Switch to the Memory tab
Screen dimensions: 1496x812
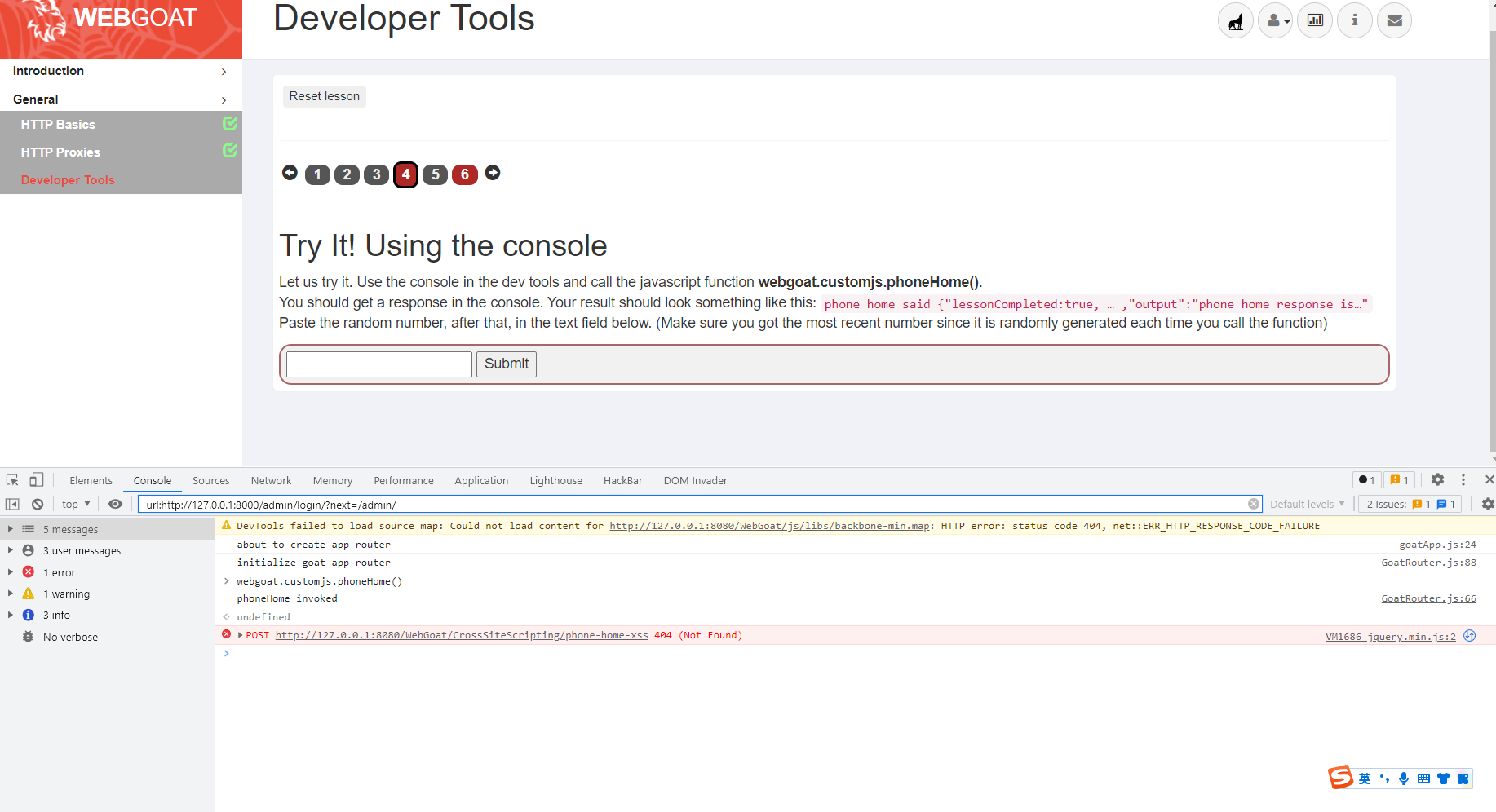coord(333,480)
